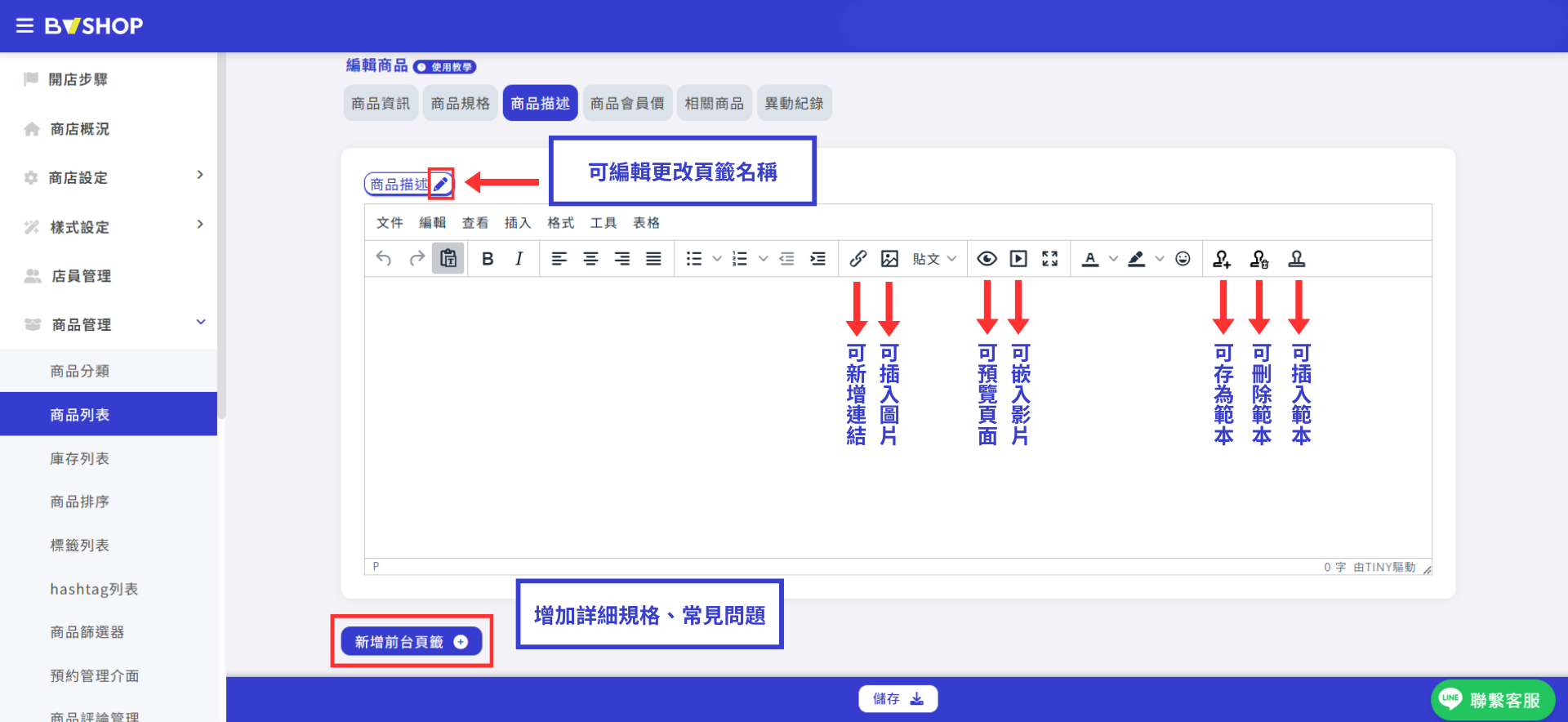Insert a link with chain icon
Image resolution: width=1568 pixels, height=722 pixels.
857,259
